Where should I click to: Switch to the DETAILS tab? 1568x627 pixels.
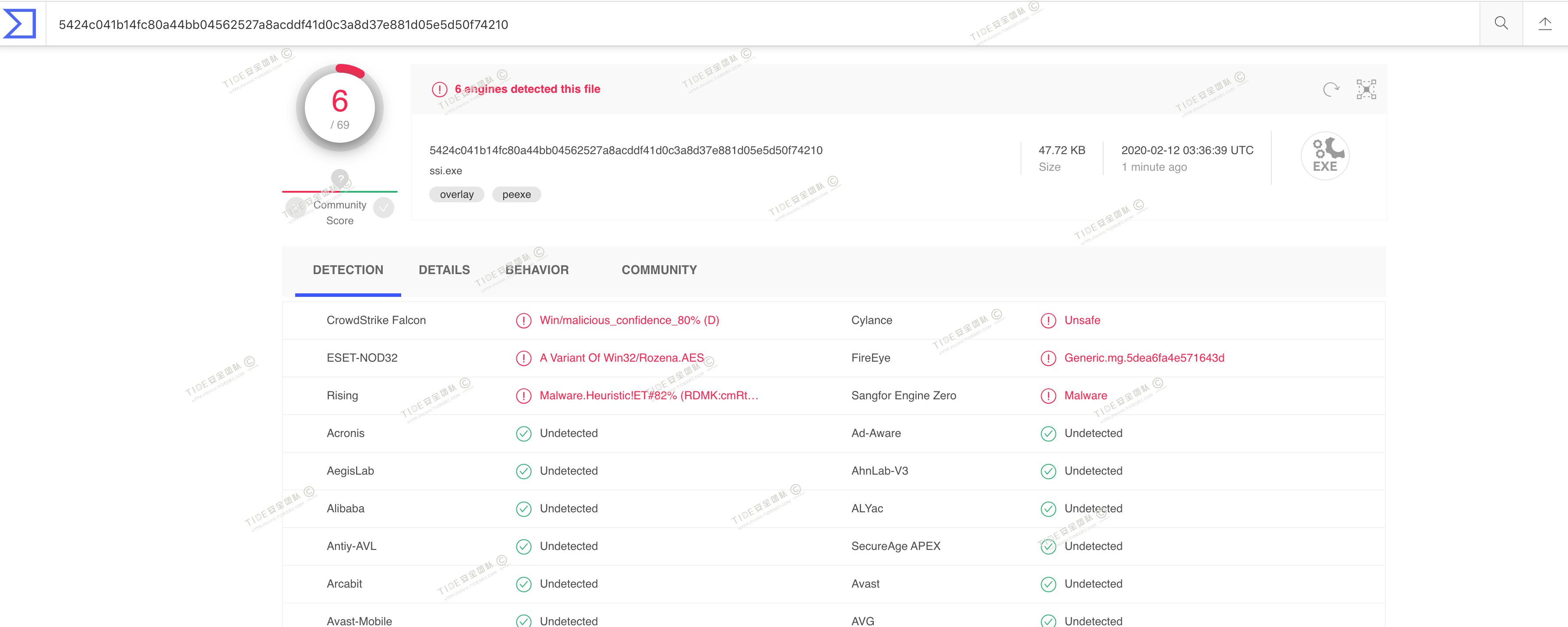point(444,270)
